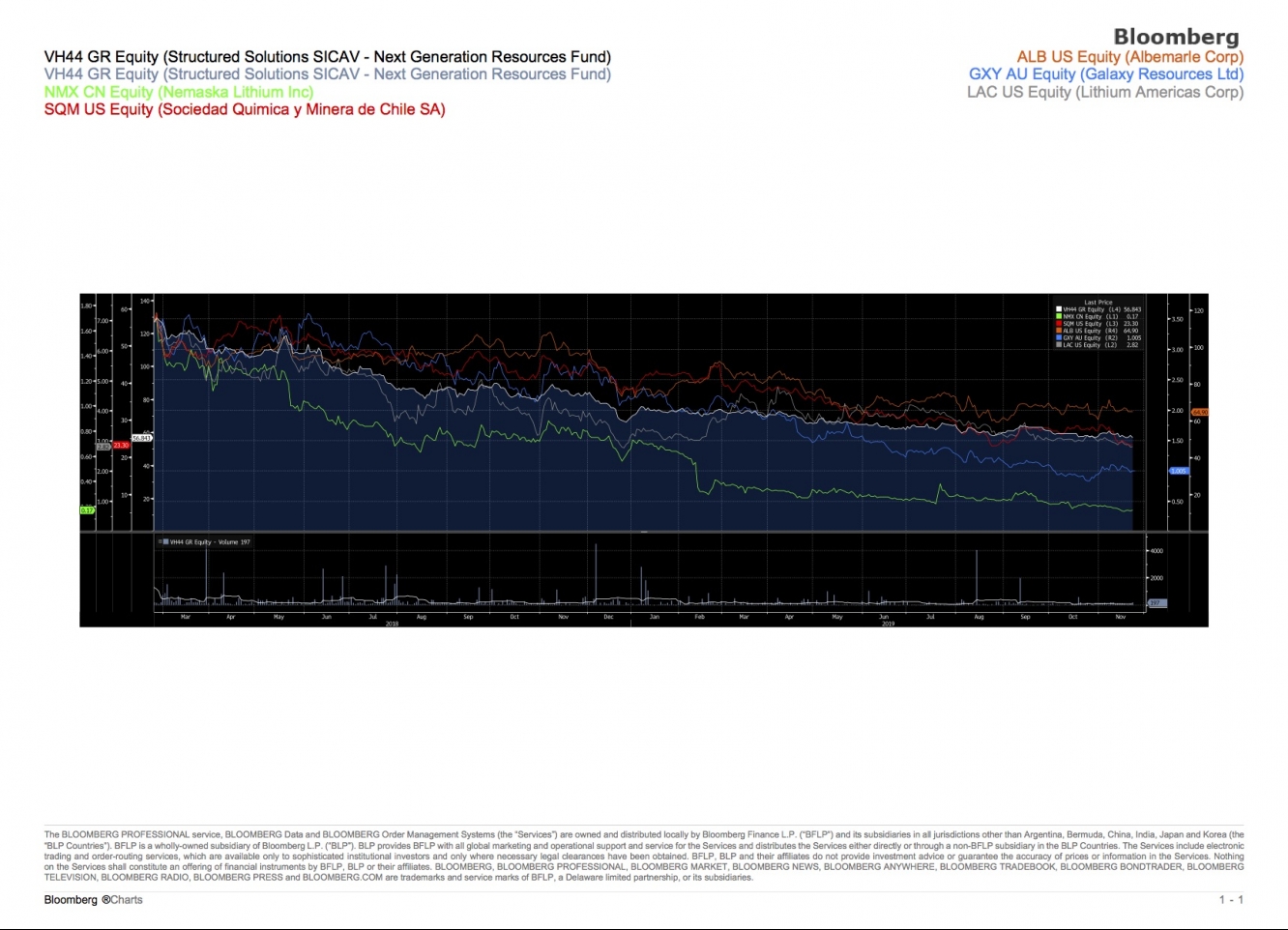
Task: Click the SQM US Equity title in red
Action: tap(245, 109)
